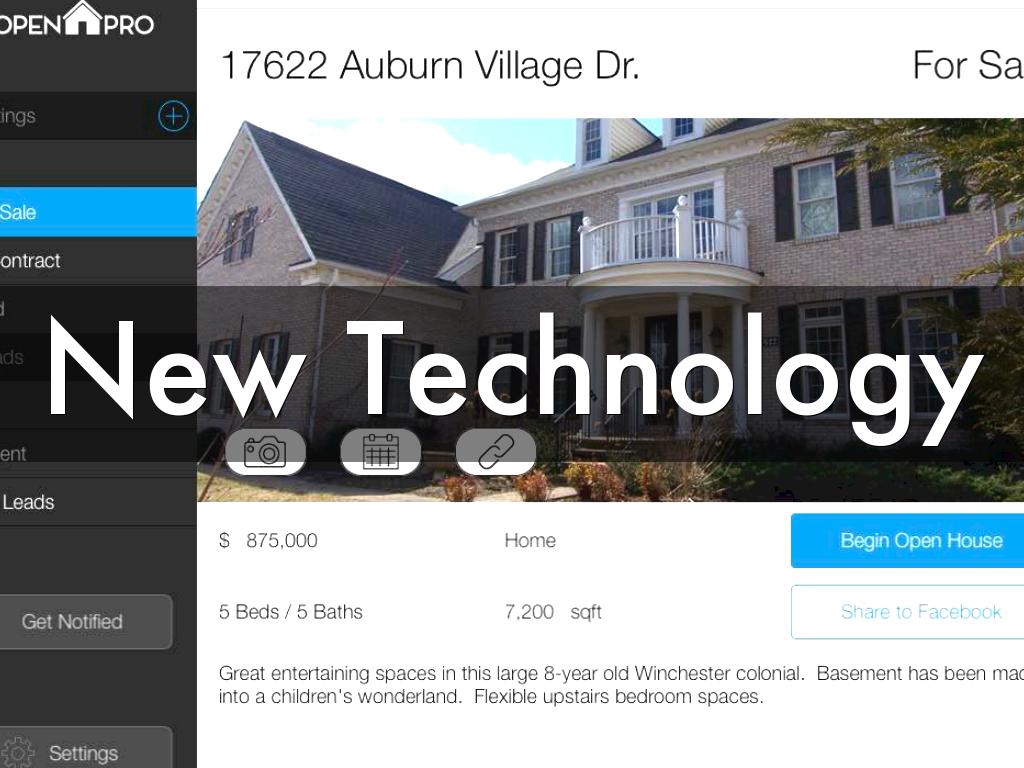The width and height of the screenshot is (1024, 768).
Task: Open the Leads sidebar item
Action: tap(98, 502)
